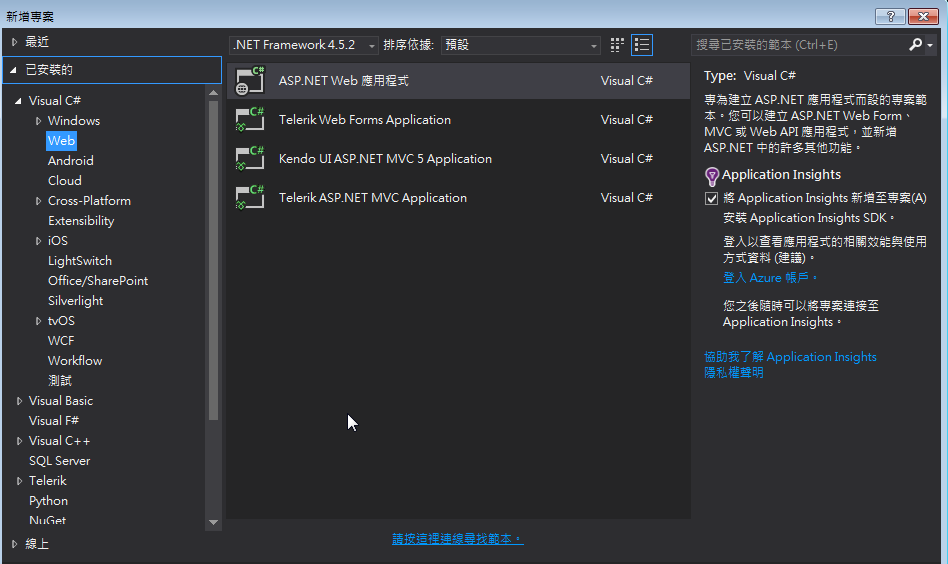Select the LightSwitch category

point(80,261)
